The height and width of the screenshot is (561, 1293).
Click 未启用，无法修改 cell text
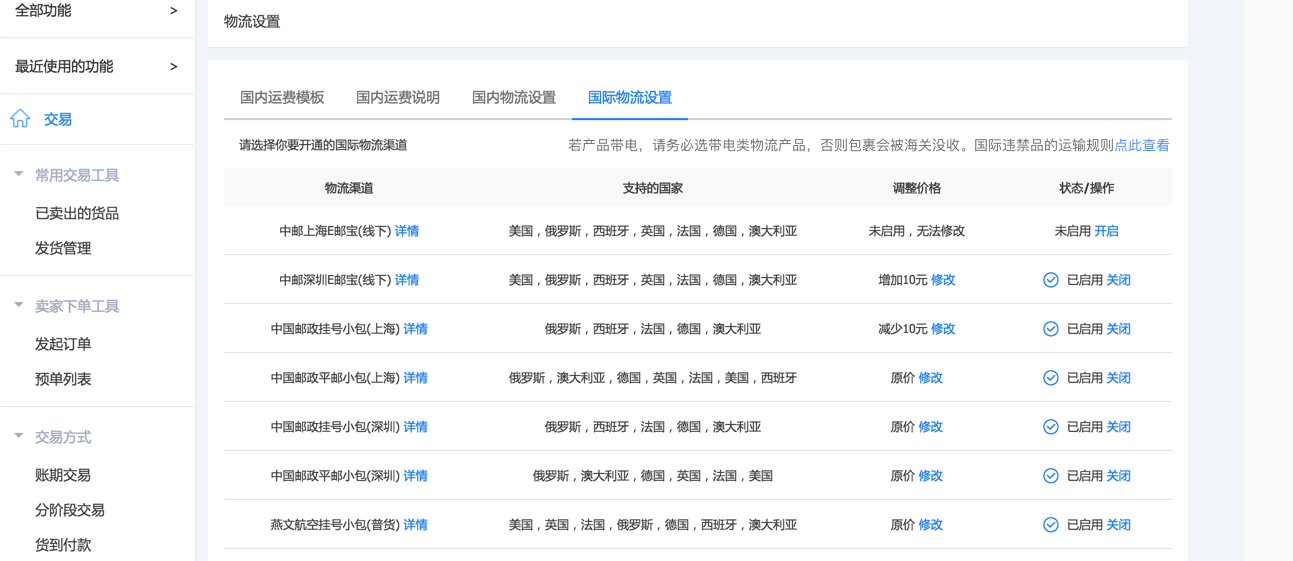pyautogui.click(x=917, y=231)
